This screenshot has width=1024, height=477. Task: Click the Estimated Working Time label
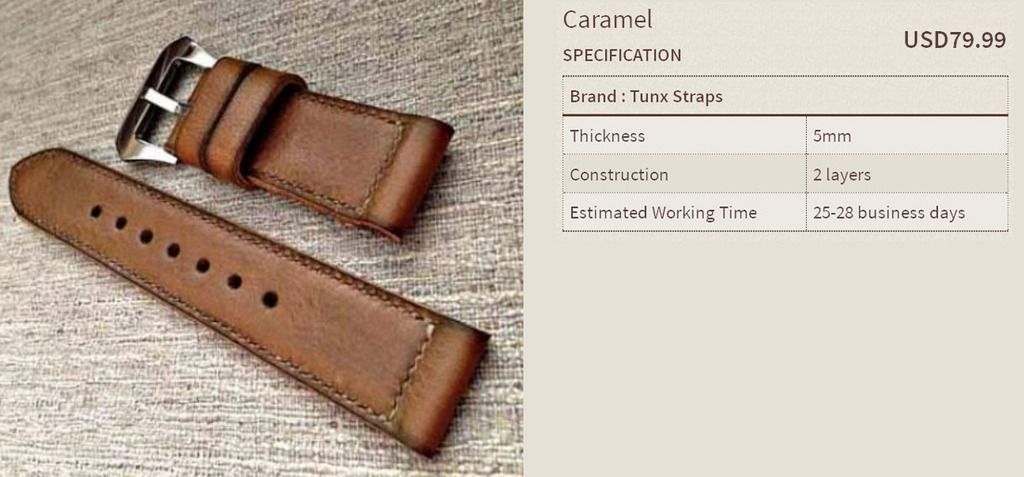[x=663, y=213]
